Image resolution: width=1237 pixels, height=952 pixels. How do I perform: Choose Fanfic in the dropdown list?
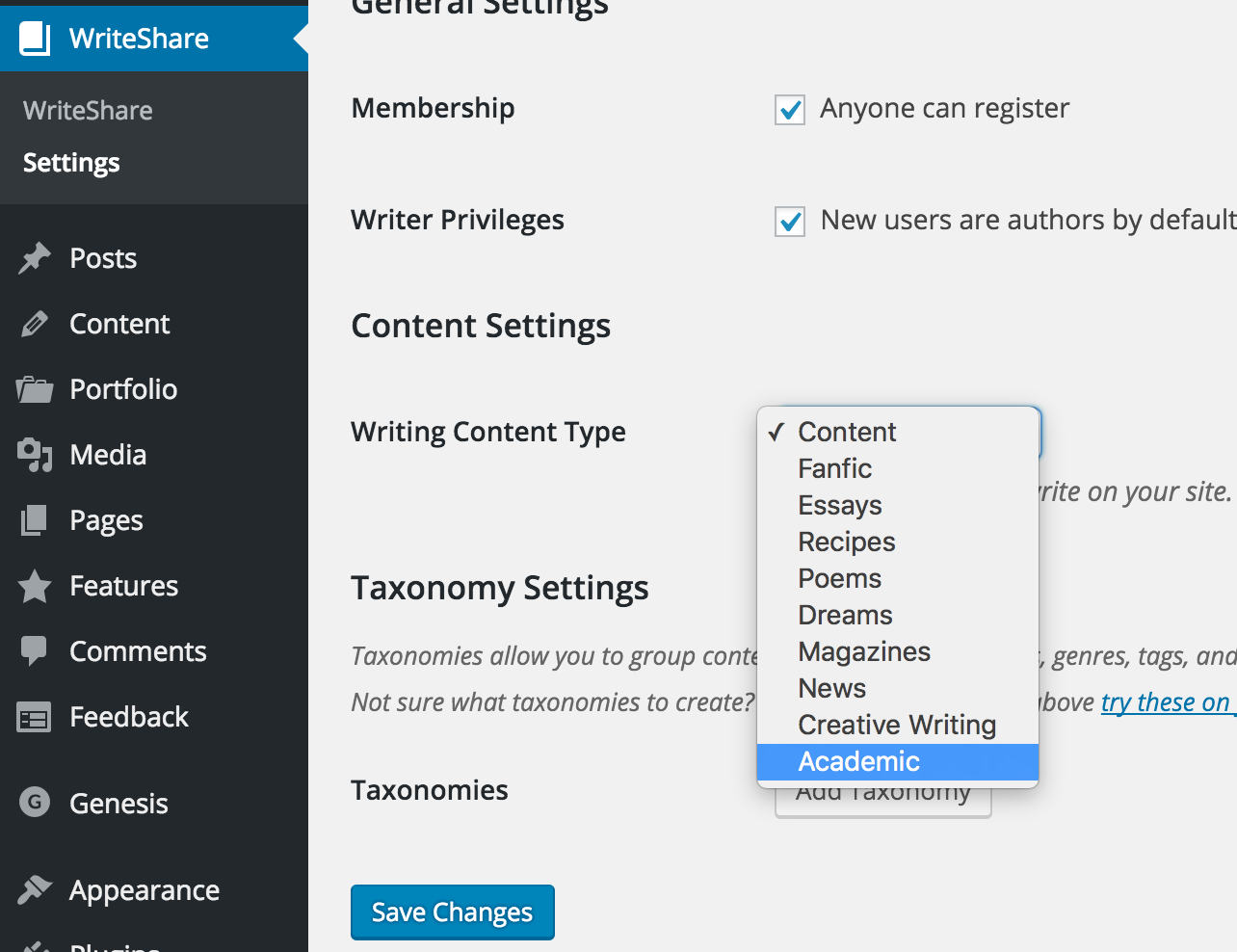pyautogui.click(x=834, y=469)
